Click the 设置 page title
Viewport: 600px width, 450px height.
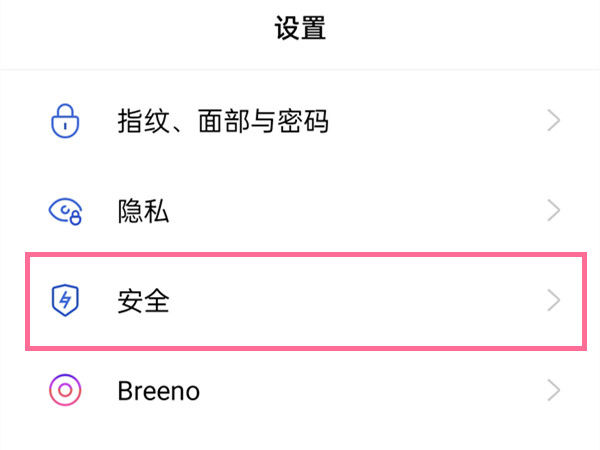point(300,29)
